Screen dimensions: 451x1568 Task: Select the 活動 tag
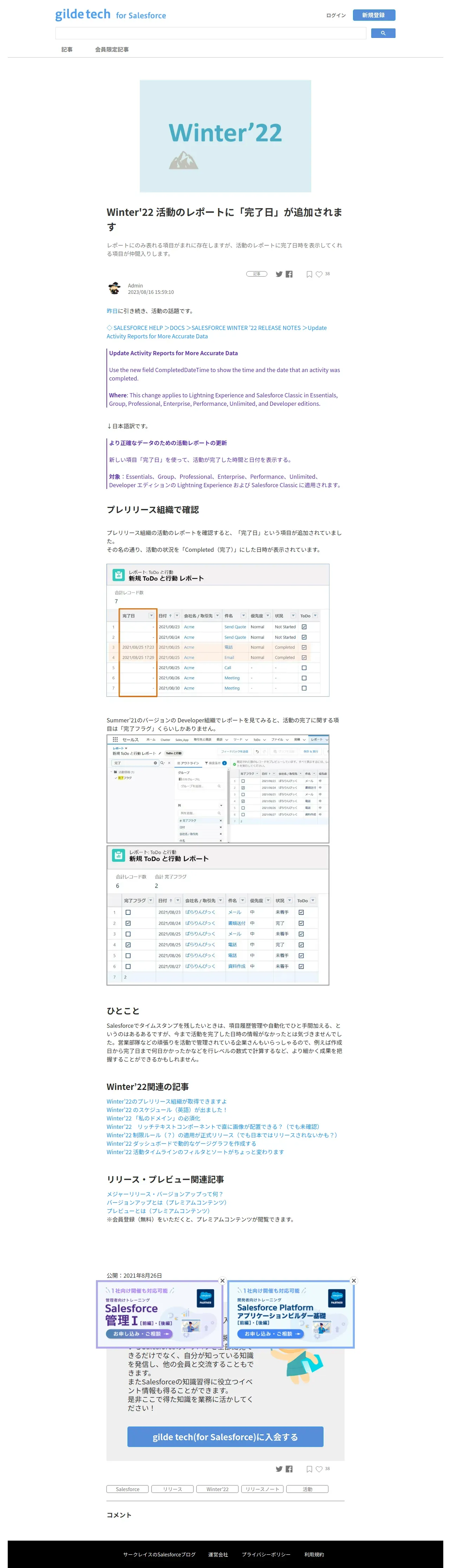point(307,1489)
